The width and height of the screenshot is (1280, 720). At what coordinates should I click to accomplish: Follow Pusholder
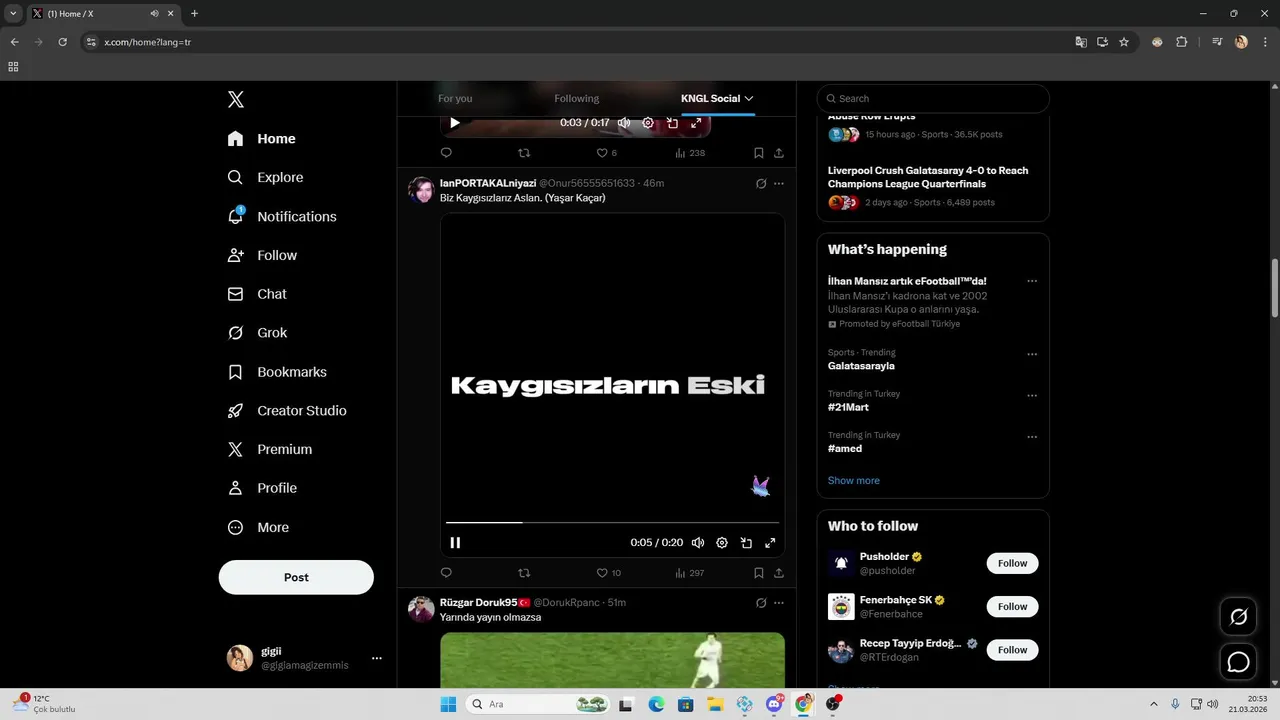[1012, 563]
